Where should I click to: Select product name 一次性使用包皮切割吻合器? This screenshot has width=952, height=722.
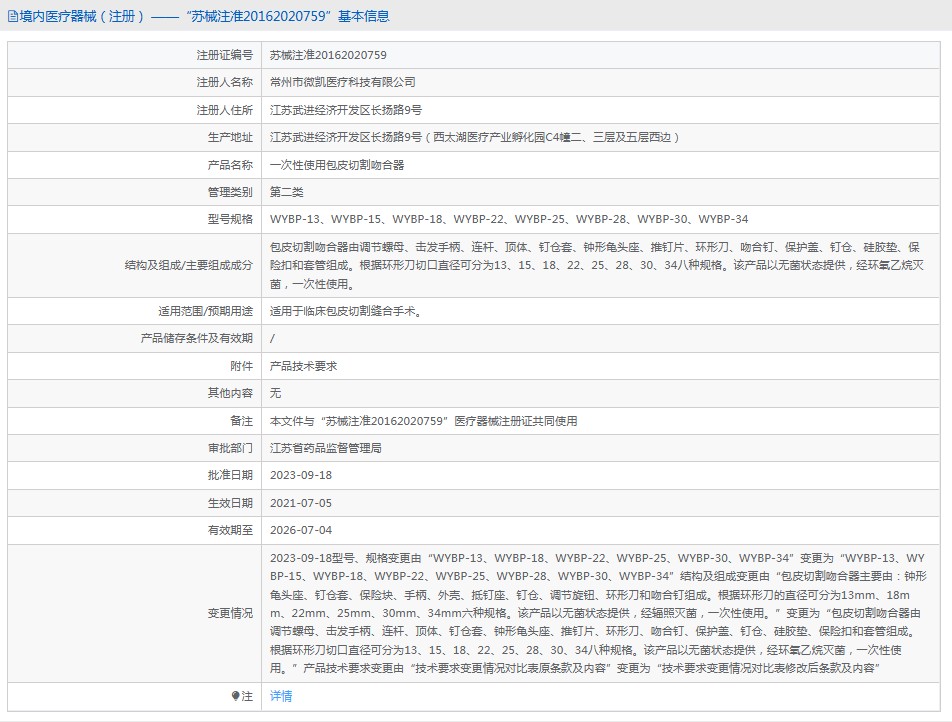337,165
